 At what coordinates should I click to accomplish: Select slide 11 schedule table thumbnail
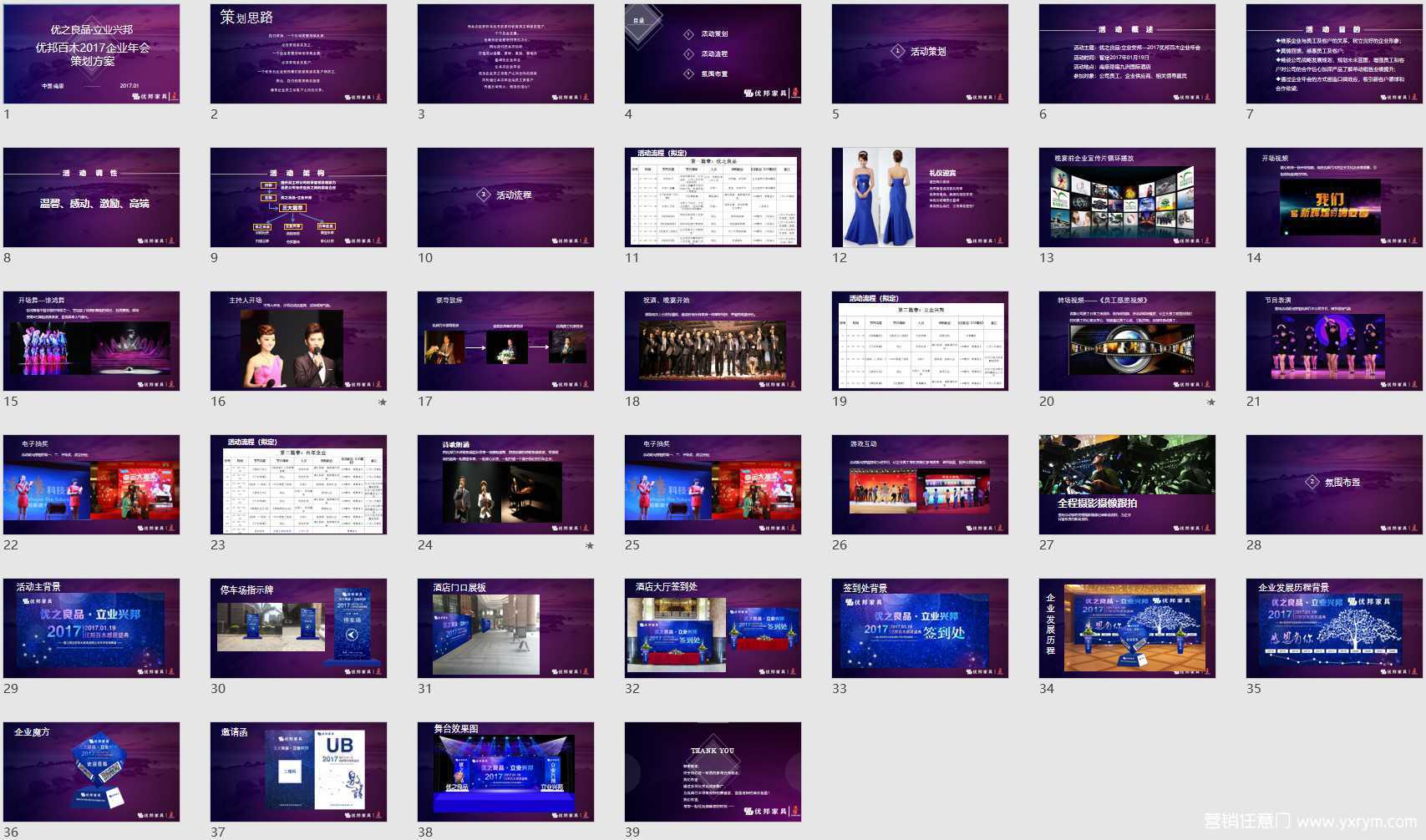coord(713,197)
